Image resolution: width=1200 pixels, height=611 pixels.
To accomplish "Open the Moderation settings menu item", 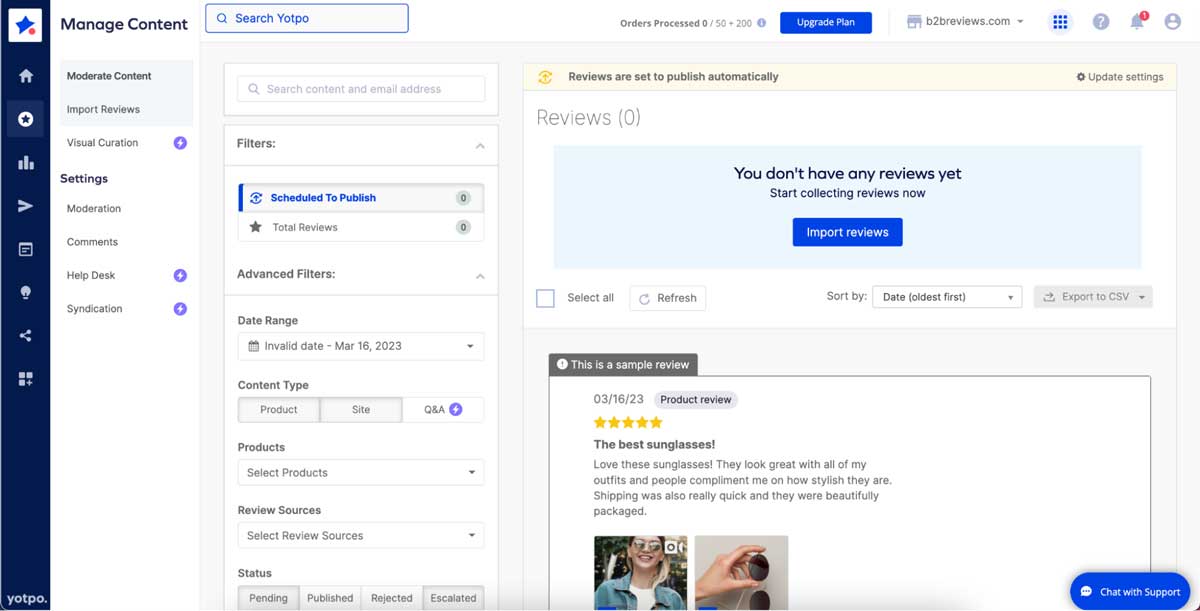I will point(93,208).
